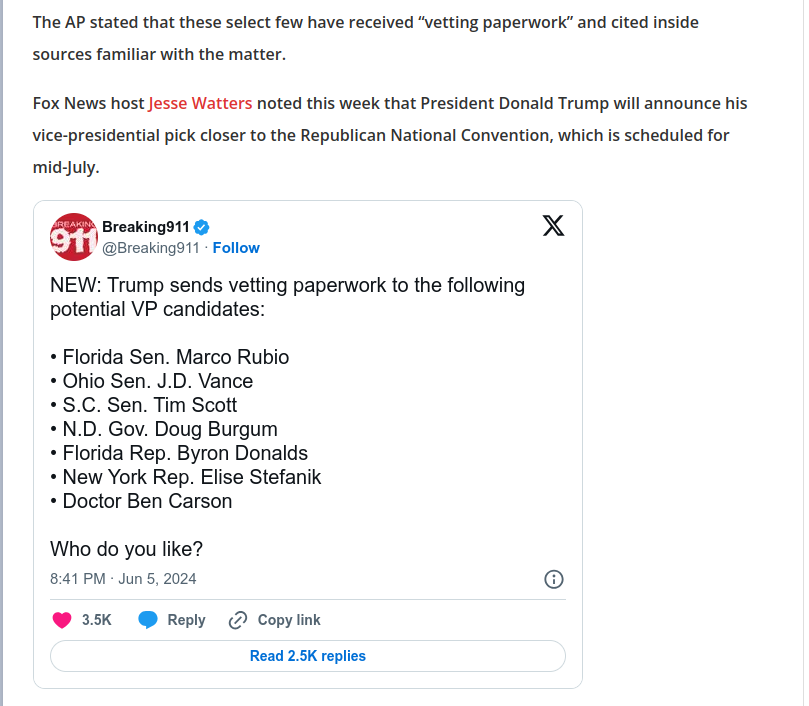
Task: Open tweet timestamp 8:41 PM Jun 5, 2024
Action: [x=123, y=579]
